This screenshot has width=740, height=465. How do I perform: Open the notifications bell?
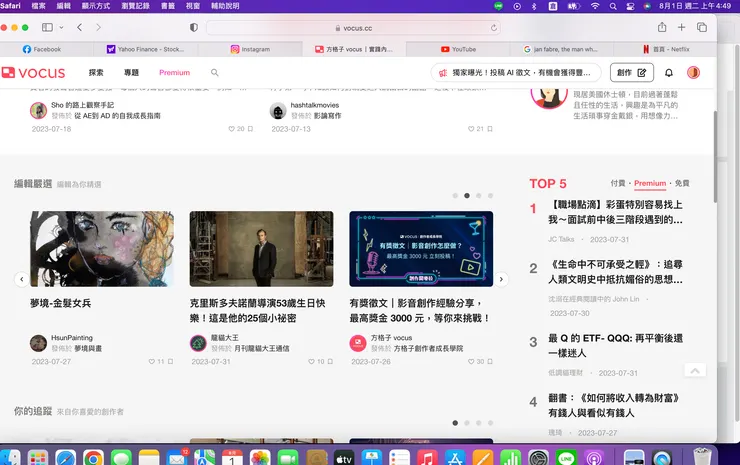coord(669,73)
